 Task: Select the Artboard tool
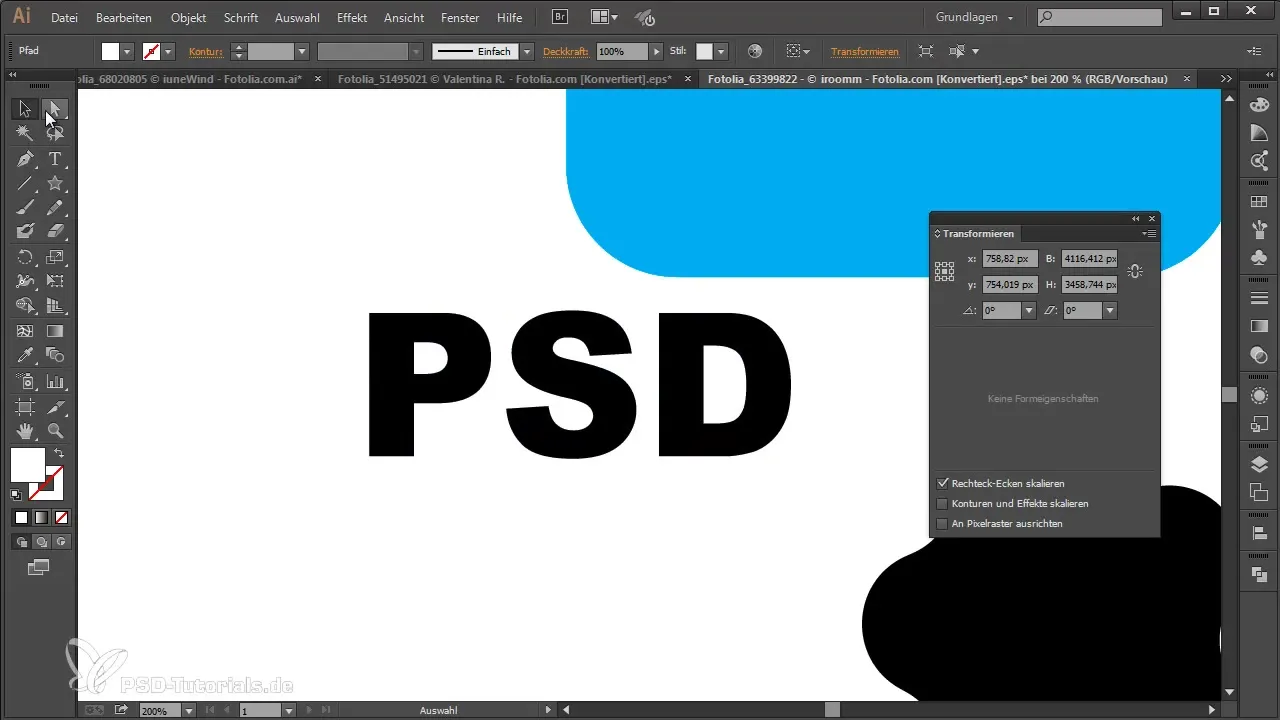[25, 407]
